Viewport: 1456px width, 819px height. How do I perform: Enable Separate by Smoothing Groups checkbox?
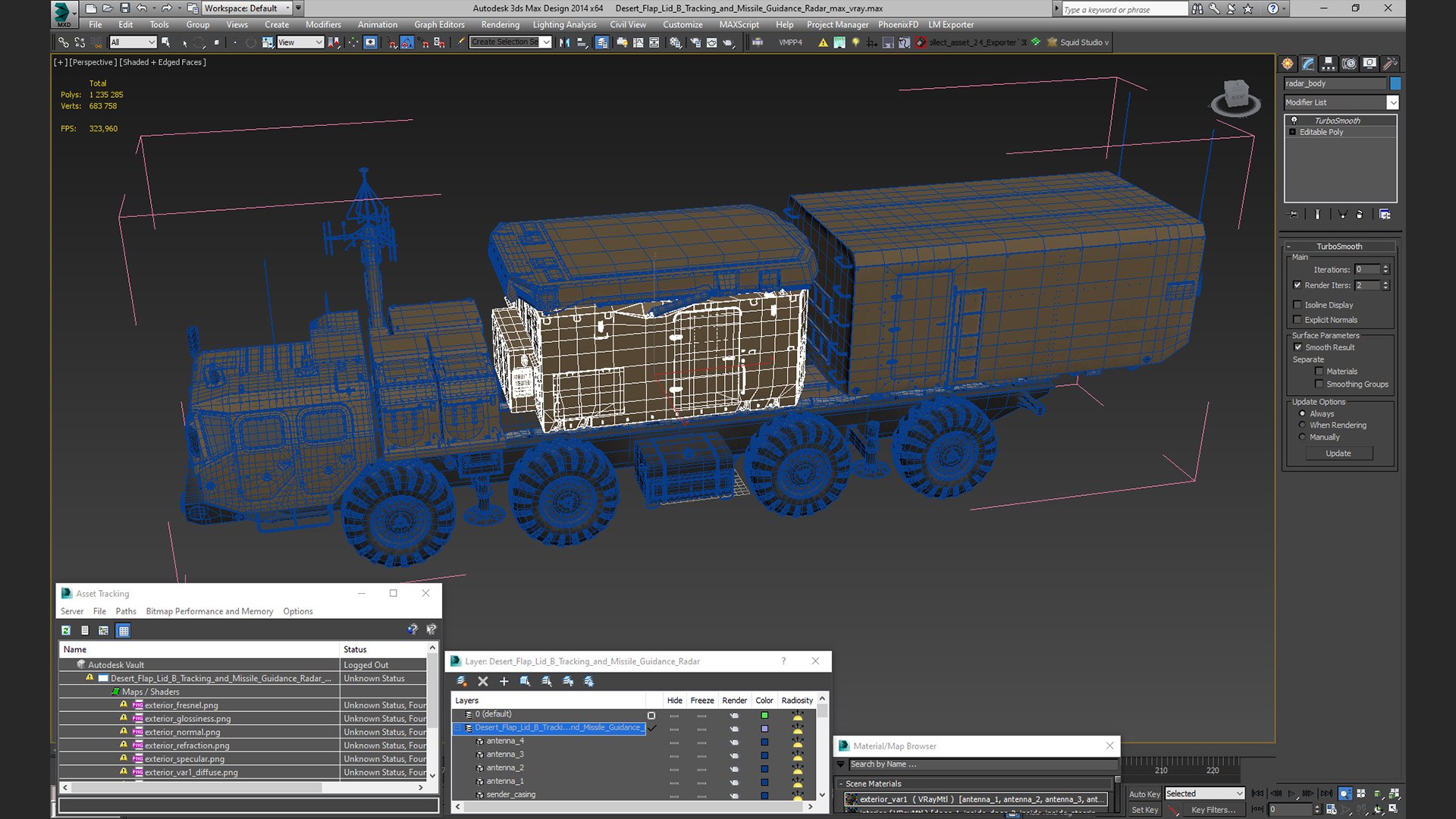pyautogui.click(x=1319, y=384)
